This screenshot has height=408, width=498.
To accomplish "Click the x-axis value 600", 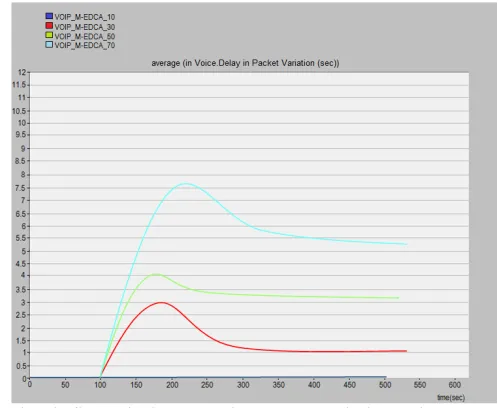I will (x=455, y=385).
